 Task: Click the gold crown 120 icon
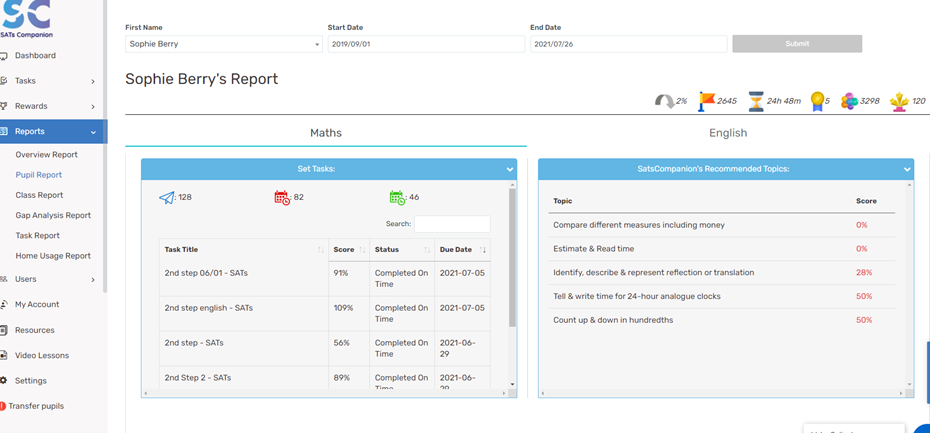(x=899, y=101)
